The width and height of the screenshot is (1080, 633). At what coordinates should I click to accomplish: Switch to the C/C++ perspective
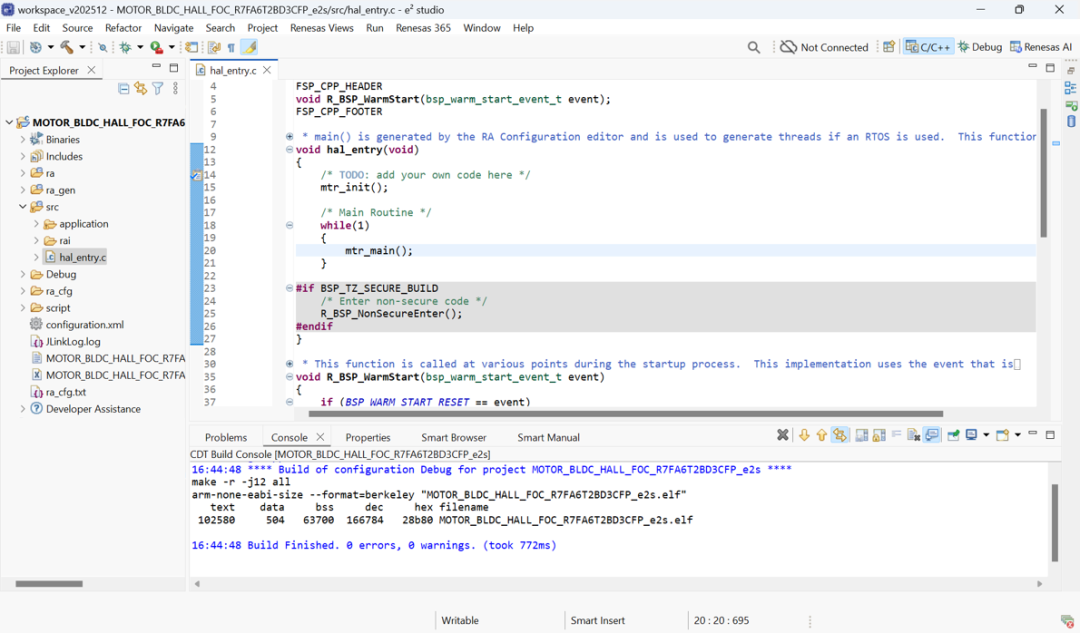[928, 47]
